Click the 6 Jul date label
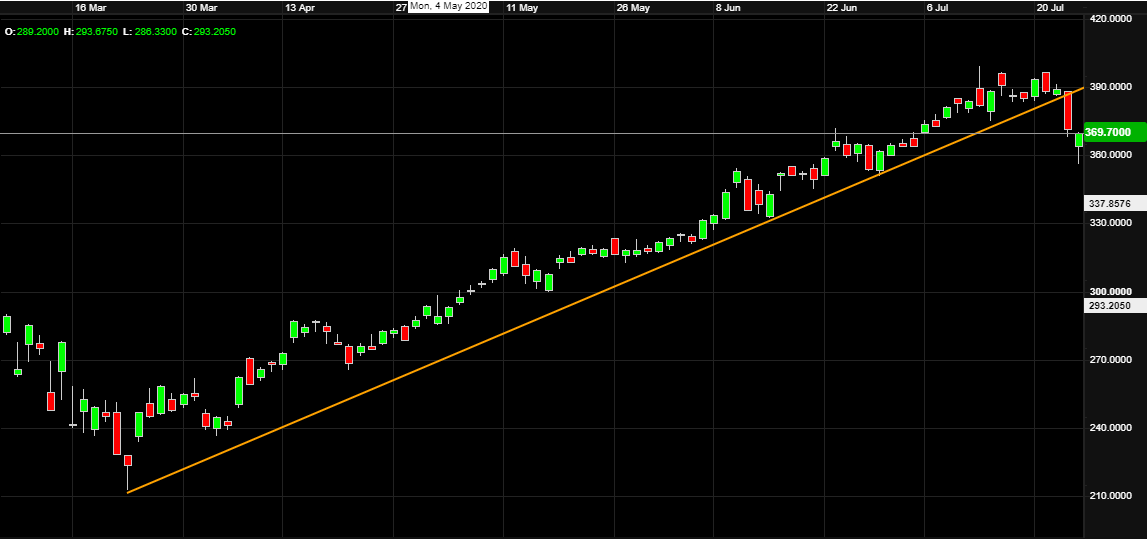 coord(940,7)
